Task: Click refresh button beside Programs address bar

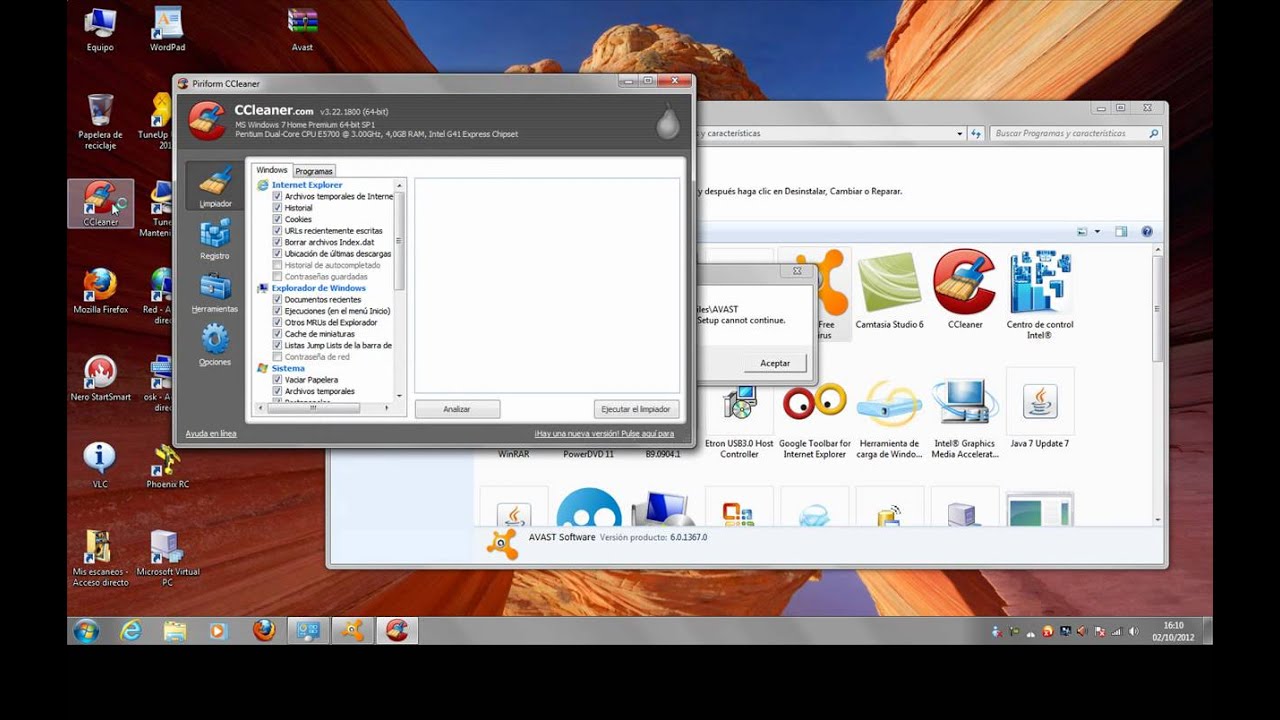Action: tap(977, 133)
